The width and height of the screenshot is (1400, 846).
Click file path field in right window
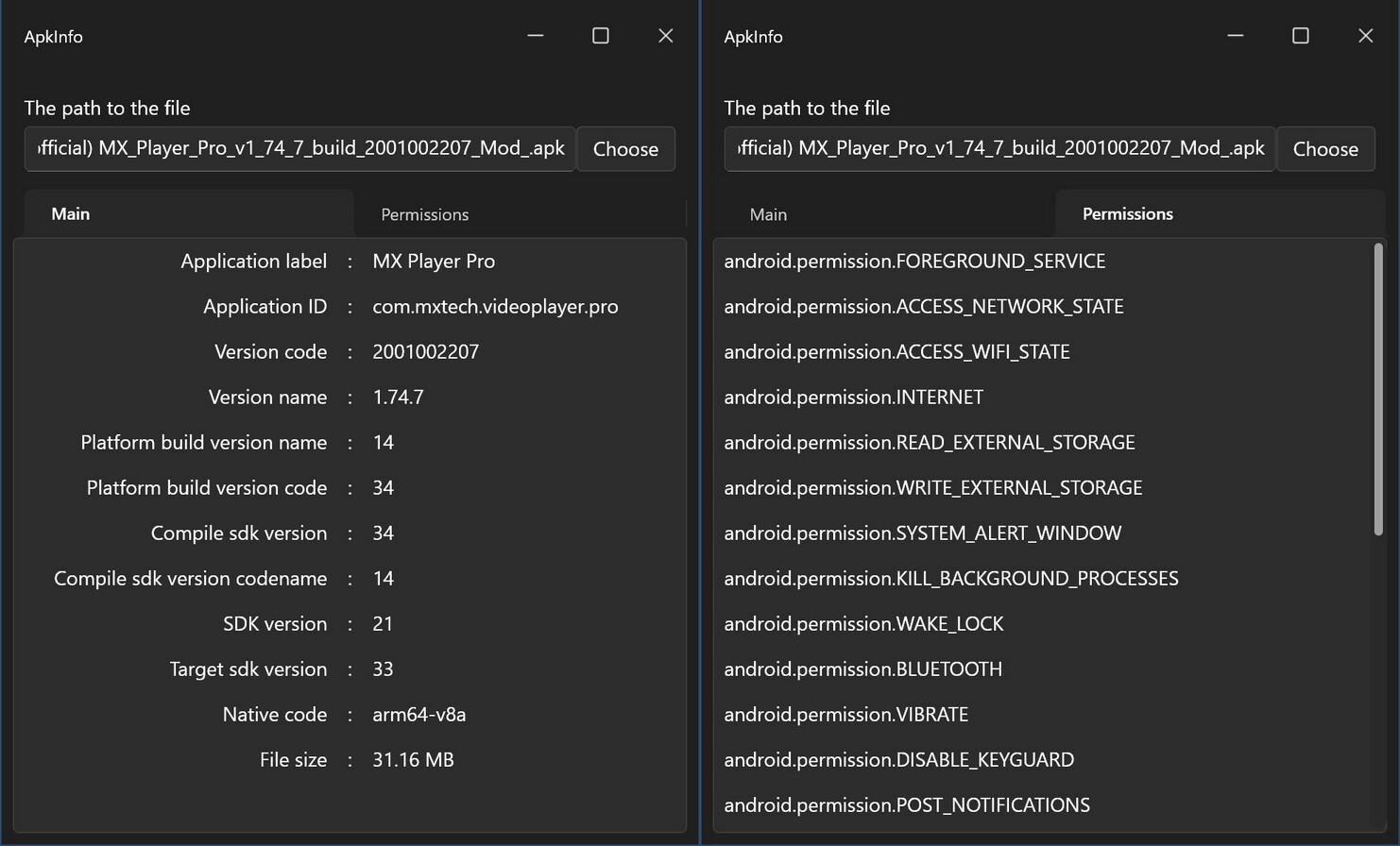[x=1000, y=149]
